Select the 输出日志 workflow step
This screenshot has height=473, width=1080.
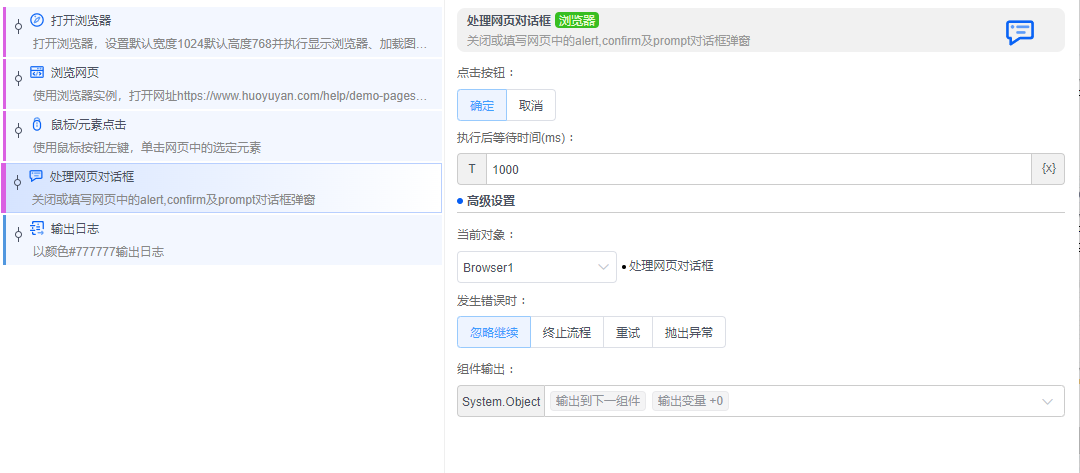(222, 240)
